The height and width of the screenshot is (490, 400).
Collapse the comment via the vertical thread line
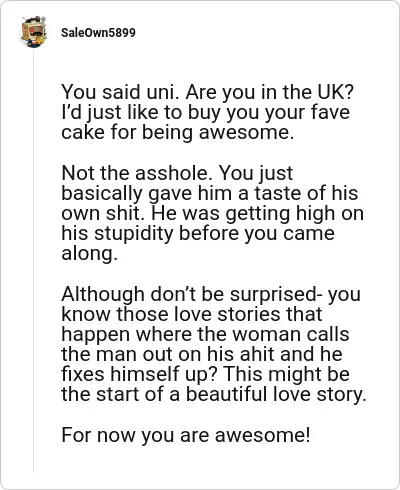click(x=33, y=261)
